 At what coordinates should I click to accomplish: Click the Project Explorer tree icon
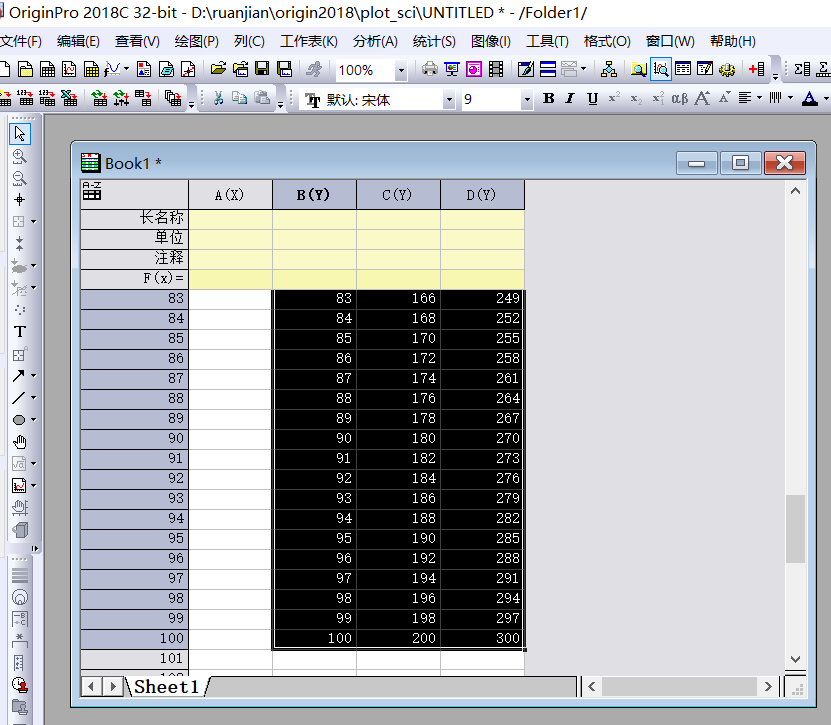pyautogui.click(x=608, y=69)
